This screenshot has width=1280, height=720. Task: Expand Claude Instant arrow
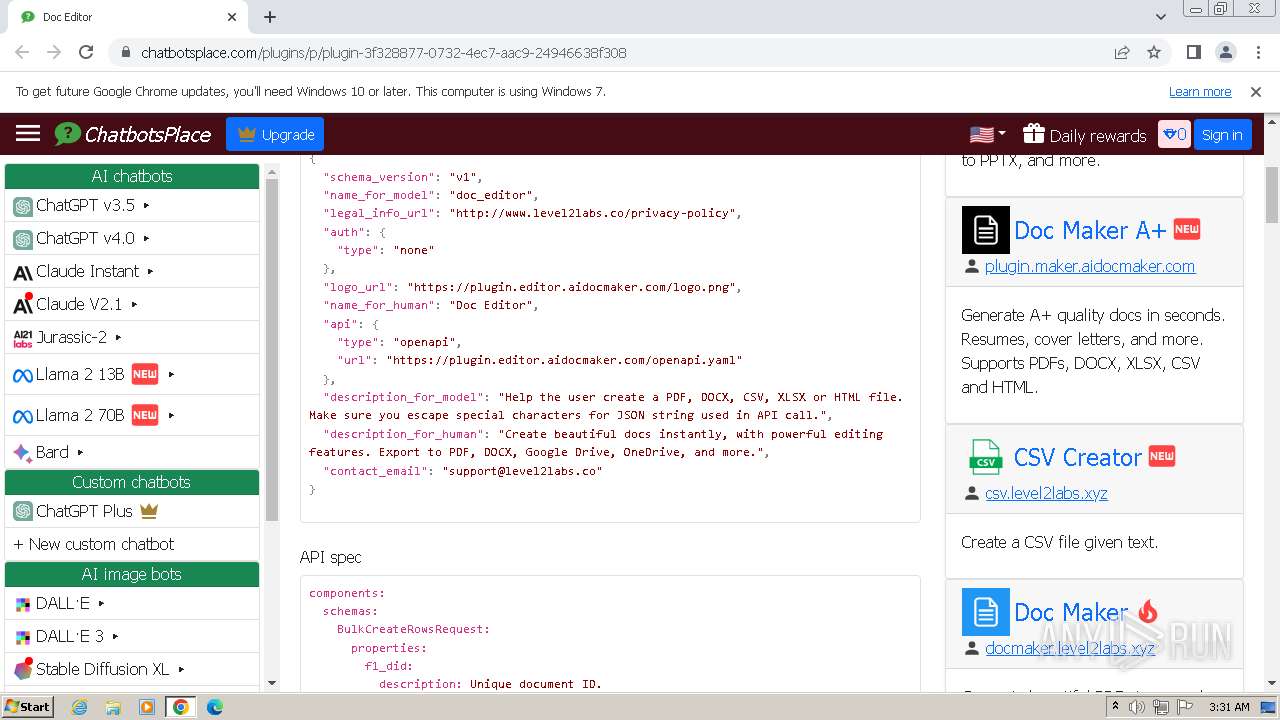pyautogui.click(x=151, y=271)
